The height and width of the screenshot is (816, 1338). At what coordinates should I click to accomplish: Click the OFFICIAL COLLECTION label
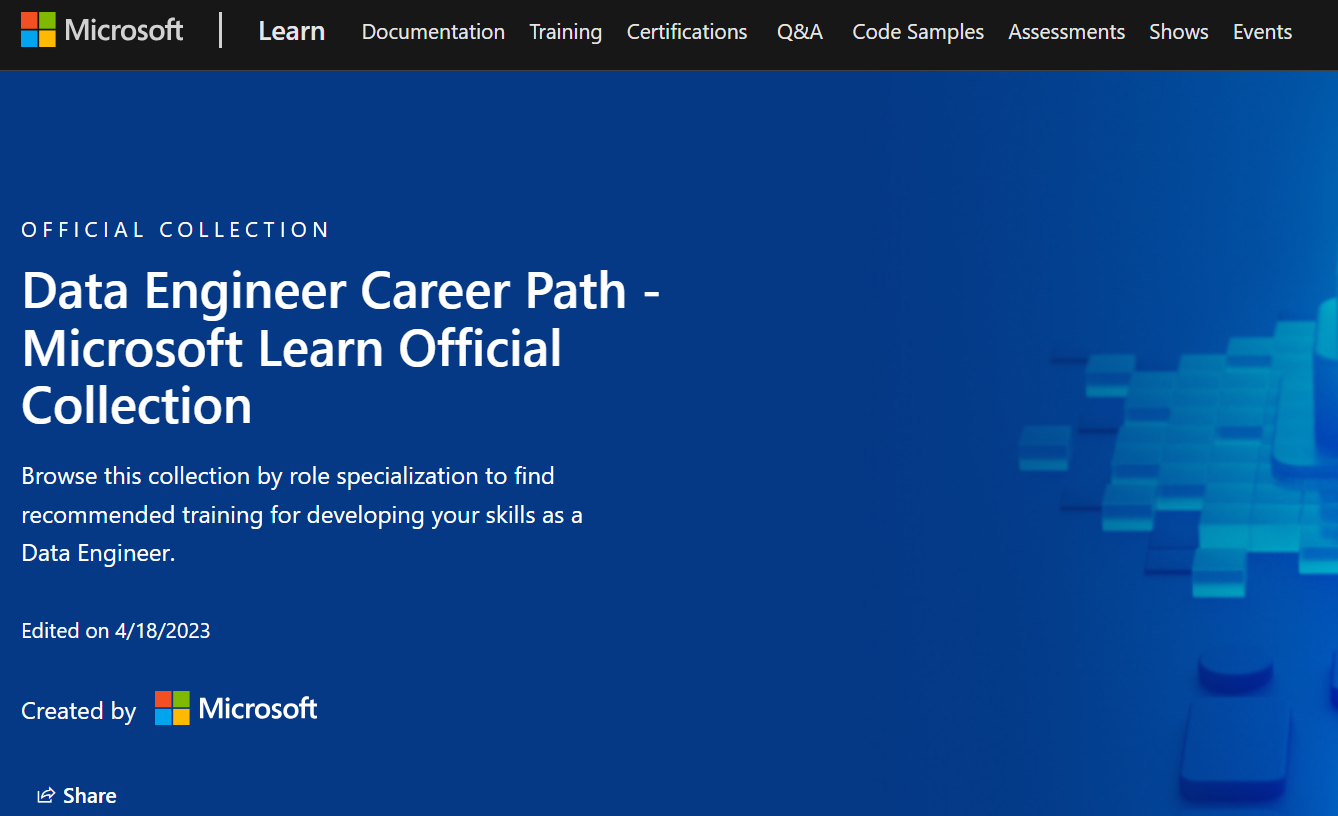pos(174,229)
